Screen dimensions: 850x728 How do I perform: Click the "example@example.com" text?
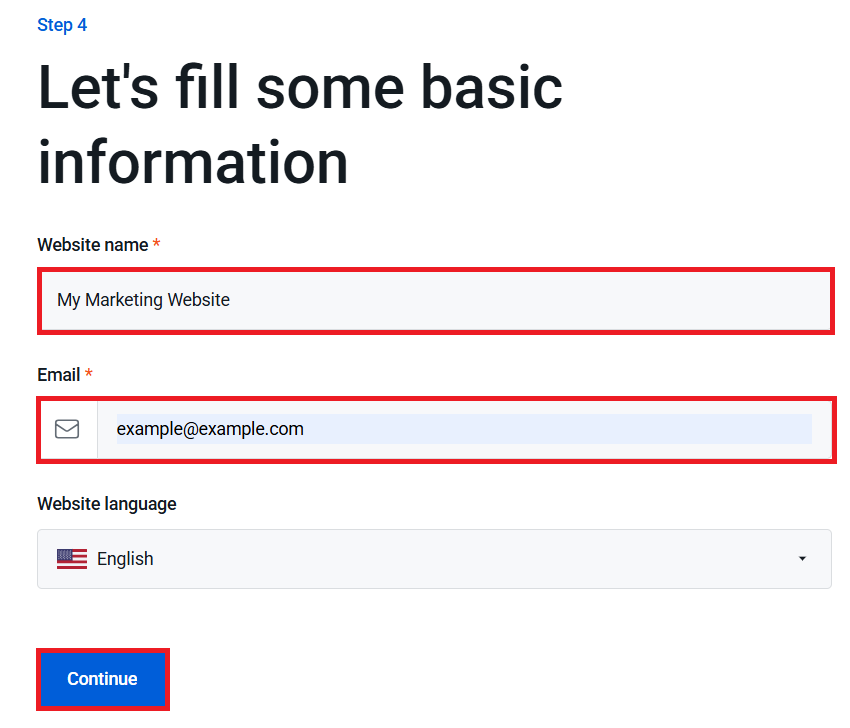210,429
